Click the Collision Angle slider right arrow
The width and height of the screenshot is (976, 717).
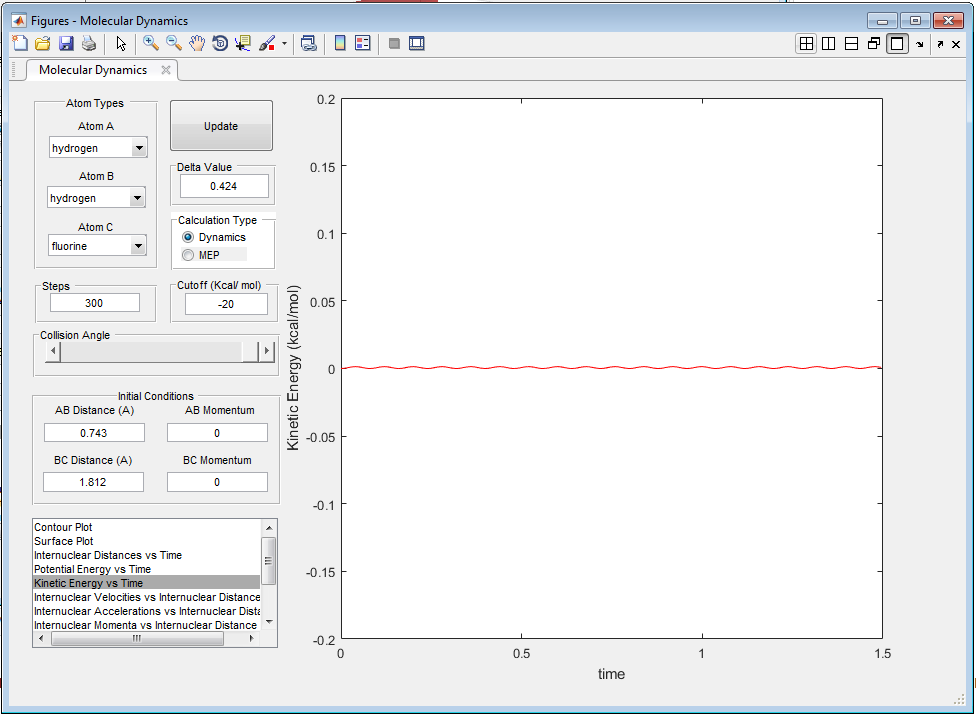266,352
